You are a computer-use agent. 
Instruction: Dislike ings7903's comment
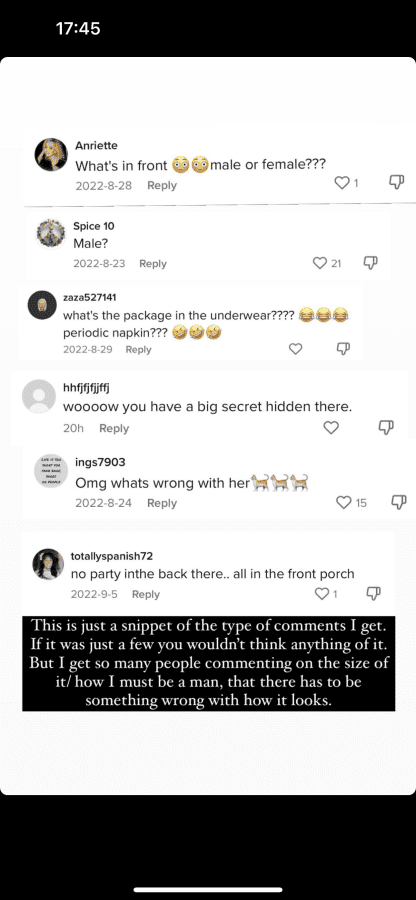[x=398, y=502]
